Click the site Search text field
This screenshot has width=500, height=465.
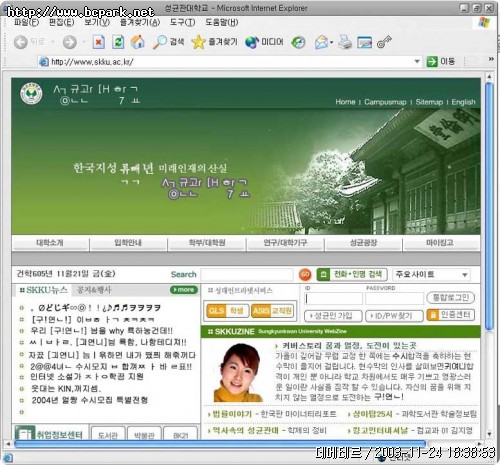click(247, 274)
